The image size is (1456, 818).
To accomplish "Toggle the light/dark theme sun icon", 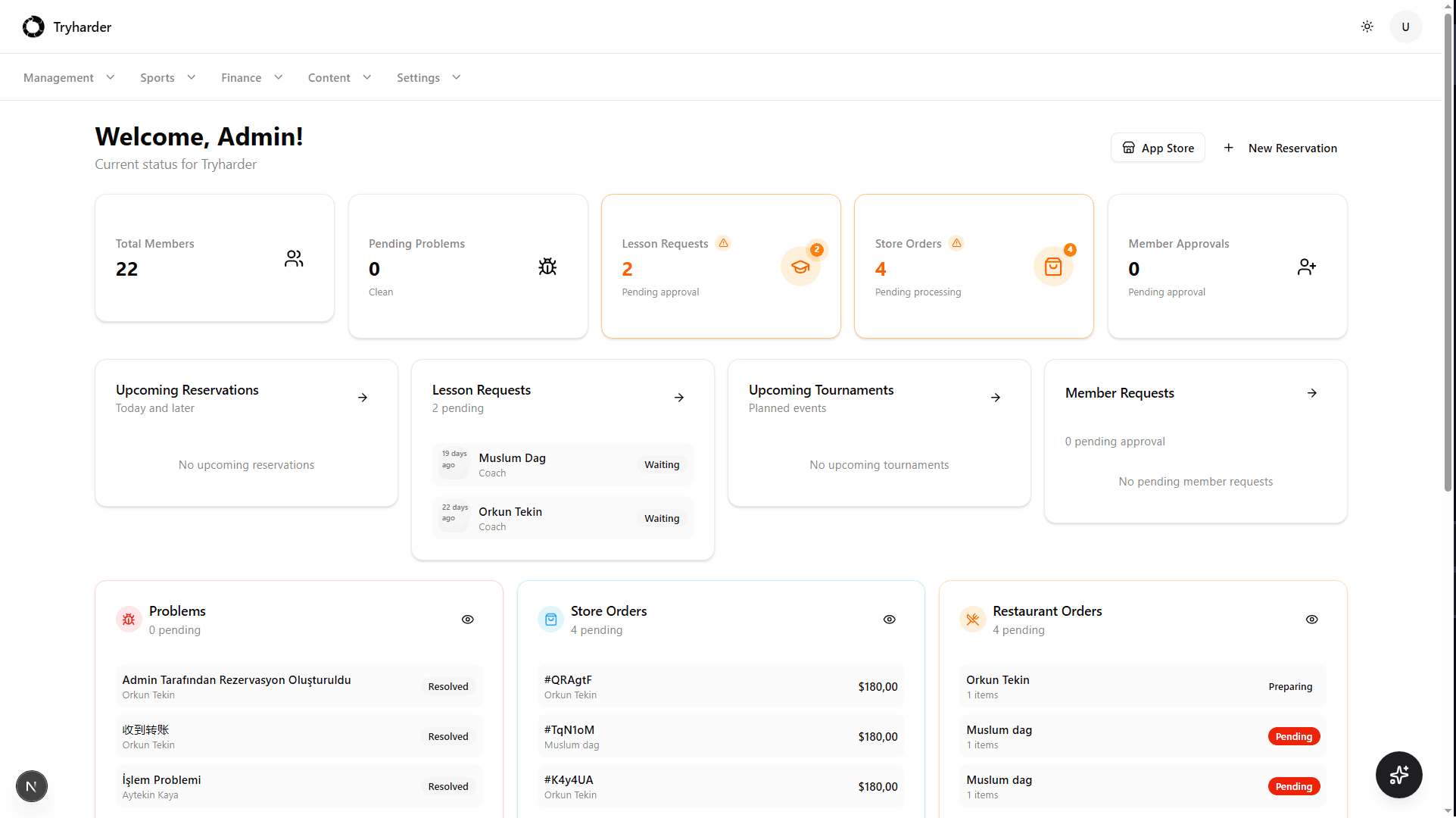I will (x=1367, y=27).
